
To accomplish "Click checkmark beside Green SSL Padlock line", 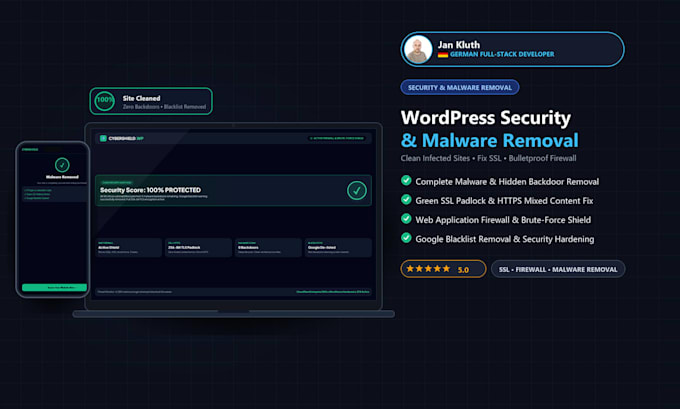I will (x=406, y=200).
